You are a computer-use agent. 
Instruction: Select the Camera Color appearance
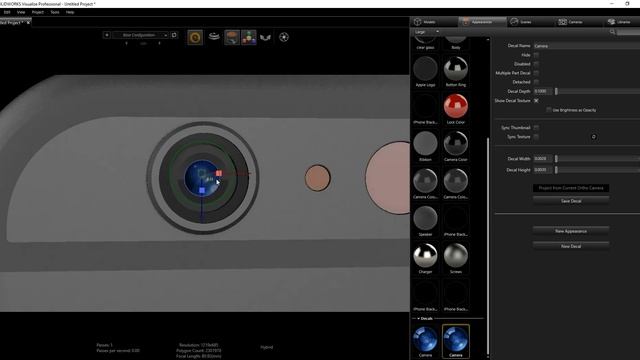456,146
